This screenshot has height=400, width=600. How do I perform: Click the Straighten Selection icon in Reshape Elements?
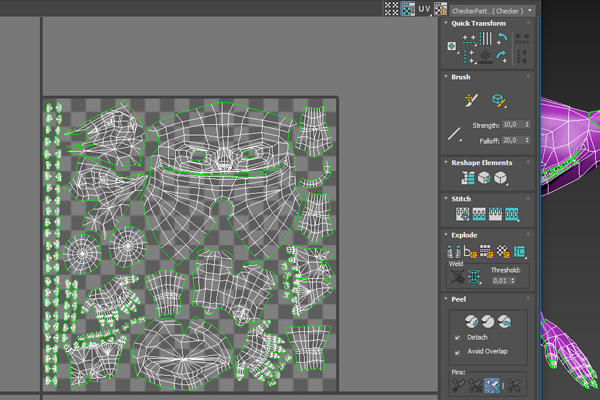(x=468, y=178)
